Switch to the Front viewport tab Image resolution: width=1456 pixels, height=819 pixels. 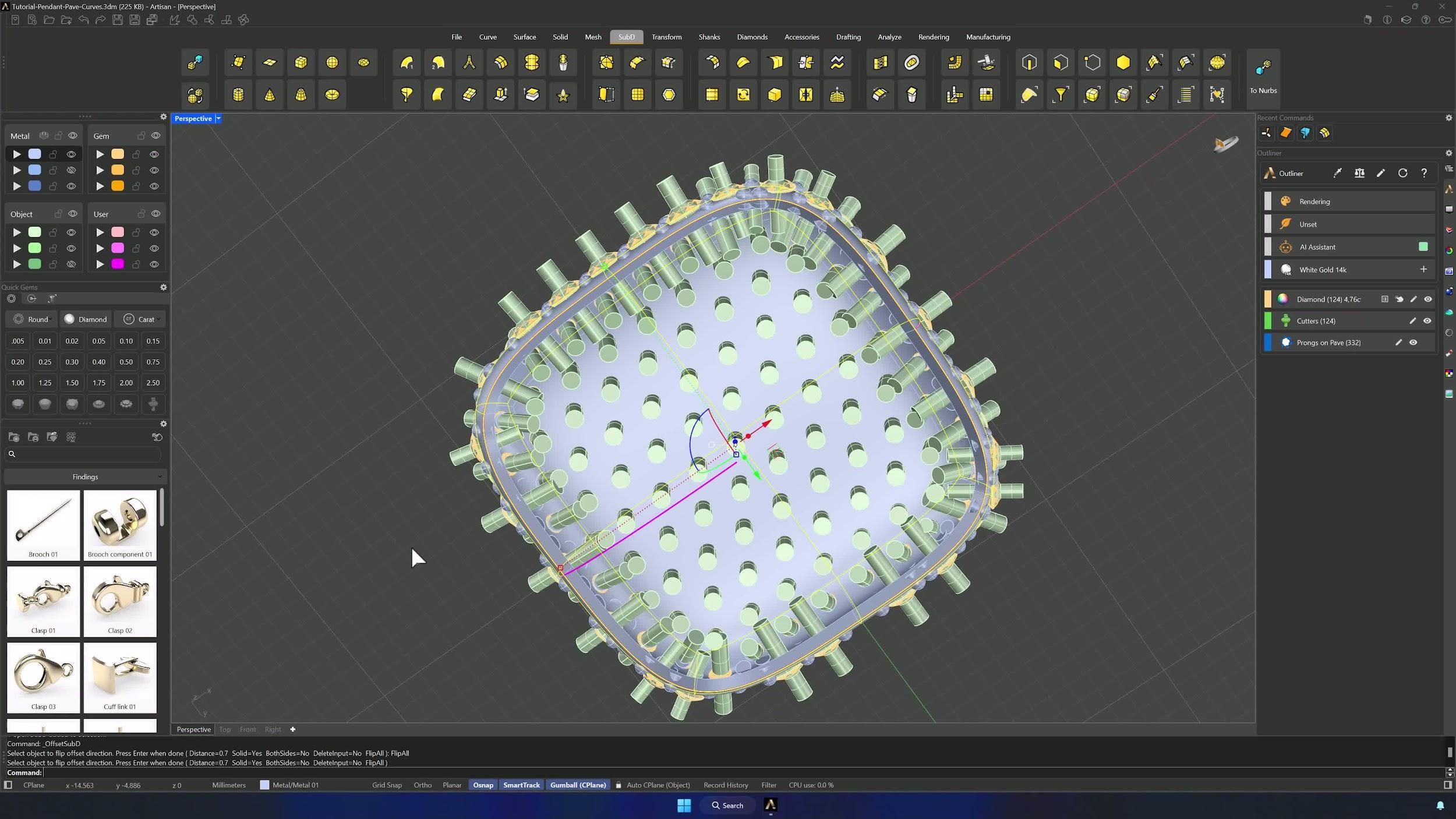(248, 729)
